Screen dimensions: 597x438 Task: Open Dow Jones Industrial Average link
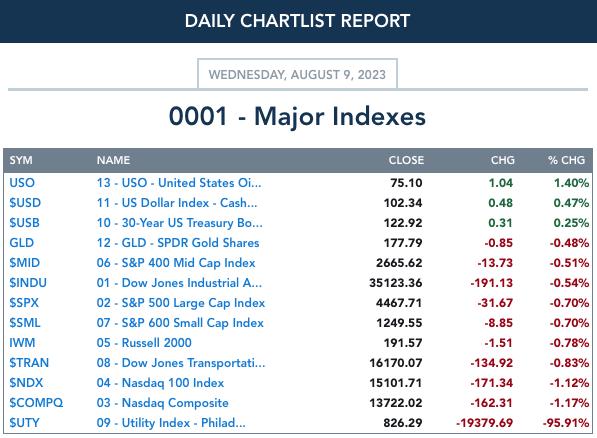click(179, 283)
